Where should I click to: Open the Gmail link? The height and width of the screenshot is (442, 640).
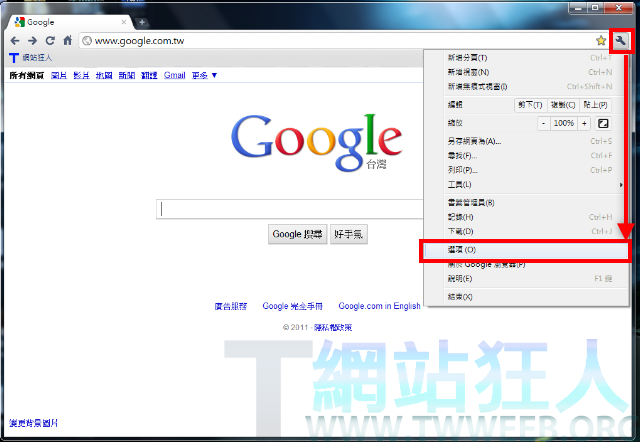tap(175, 76)
